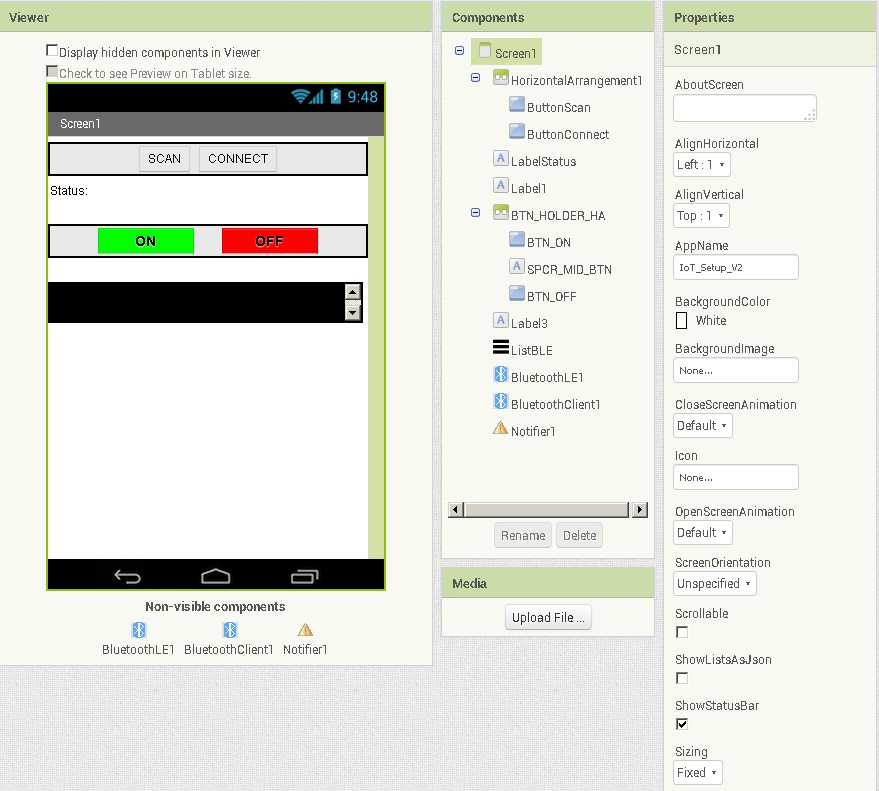Click the CONNECT button on the phone preview
This screenshot has height=791, width=879.
237,158
